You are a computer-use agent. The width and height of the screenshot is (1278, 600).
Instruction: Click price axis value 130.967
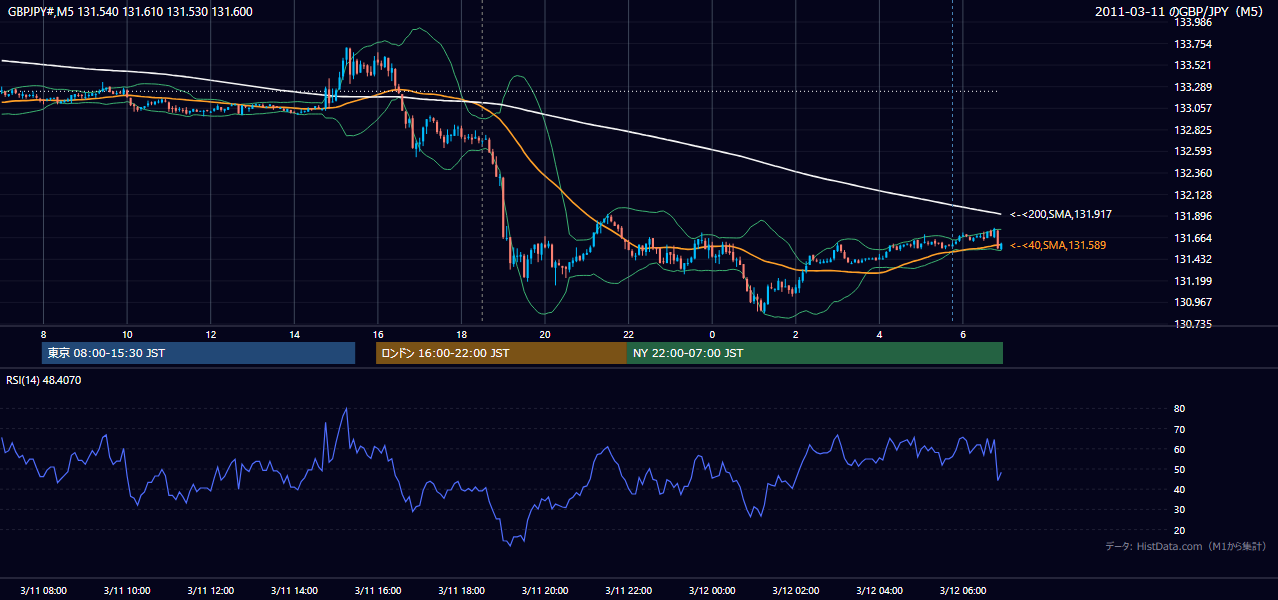(x=1193, y=302)
